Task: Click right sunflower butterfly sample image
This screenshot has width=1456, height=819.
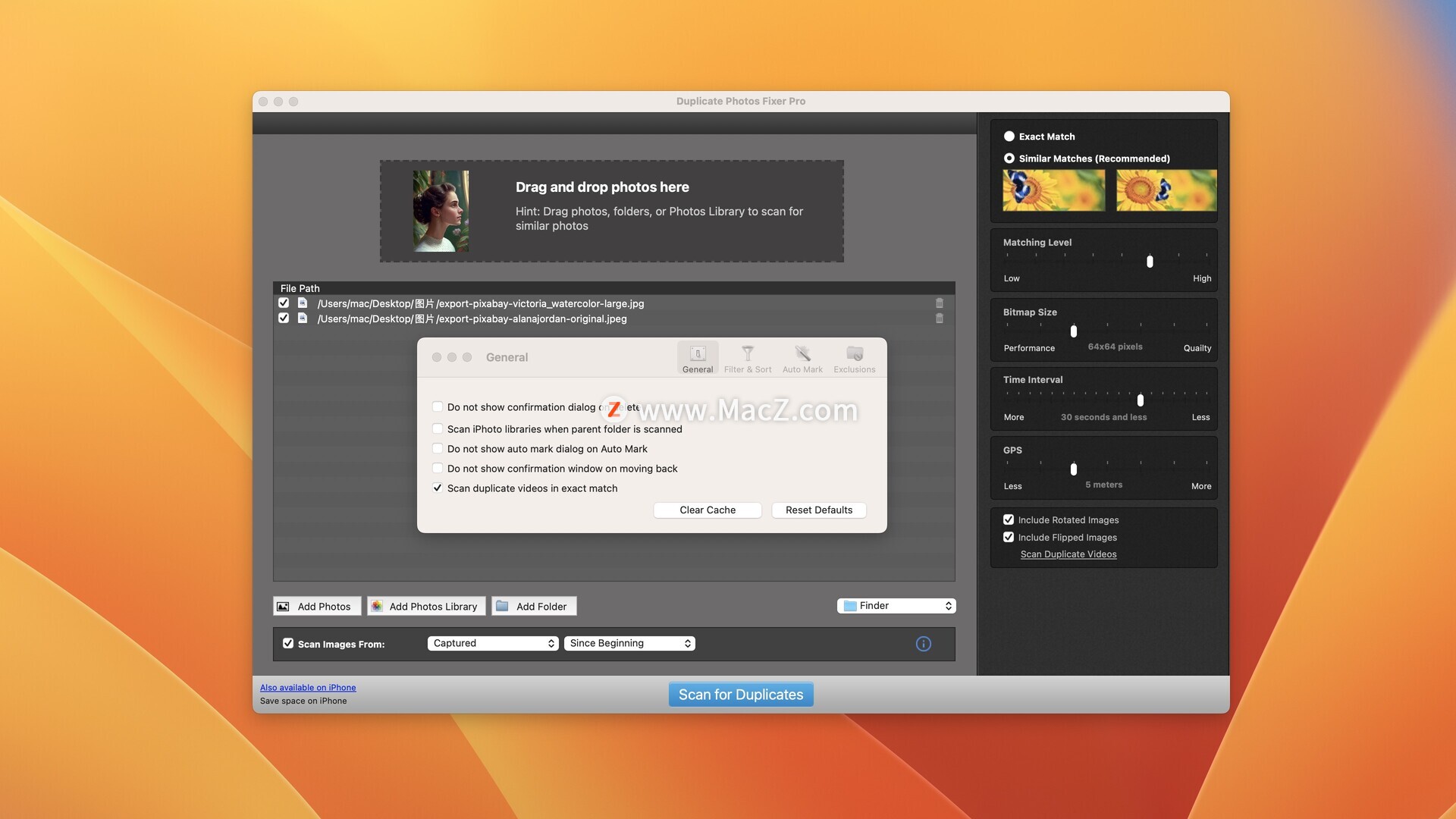Action: 1166,190
